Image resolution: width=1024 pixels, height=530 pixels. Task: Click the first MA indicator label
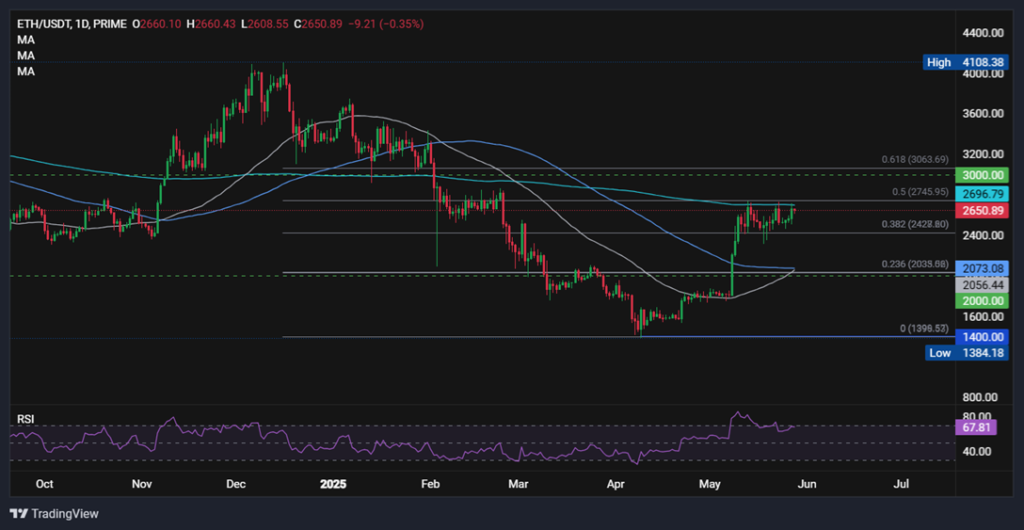(26, 40)
